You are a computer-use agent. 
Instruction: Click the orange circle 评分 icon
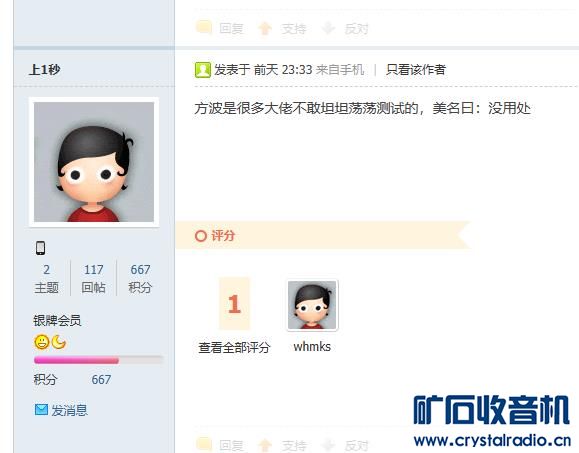201,236
